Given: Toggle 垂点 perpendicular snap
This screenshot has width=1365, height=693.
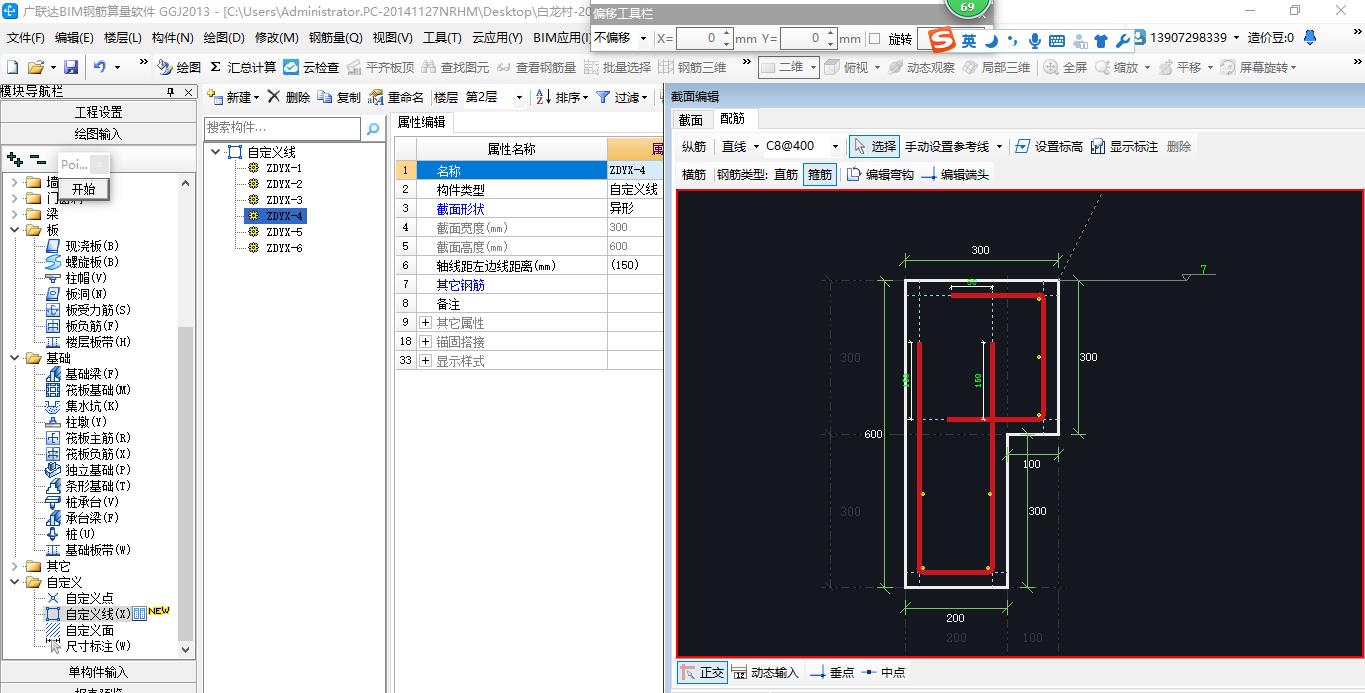Looking at the screenshot, I should [832, 672].
